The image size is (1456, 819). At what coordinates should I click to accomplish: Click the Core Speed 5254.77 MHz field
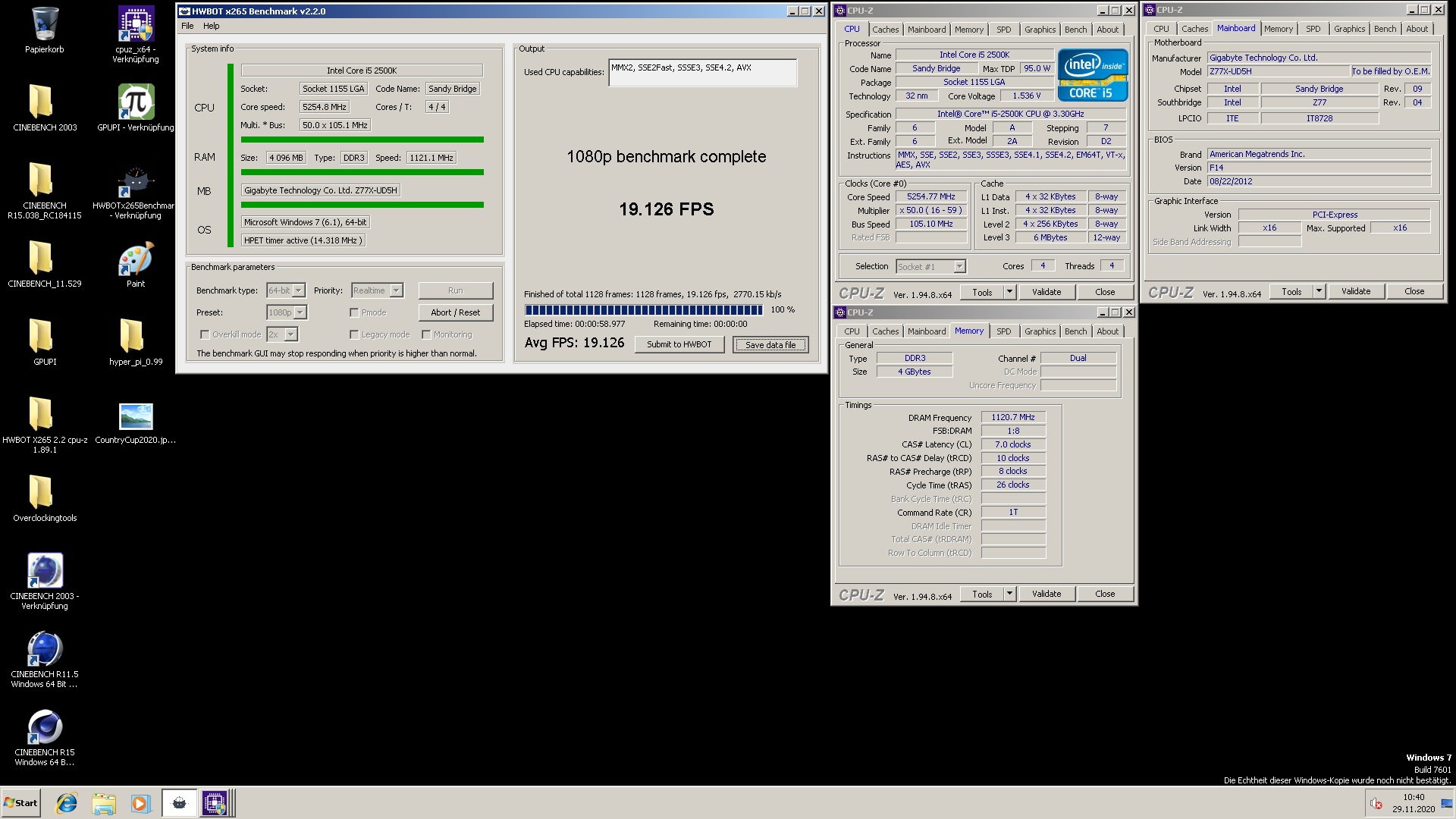(931, 196)
